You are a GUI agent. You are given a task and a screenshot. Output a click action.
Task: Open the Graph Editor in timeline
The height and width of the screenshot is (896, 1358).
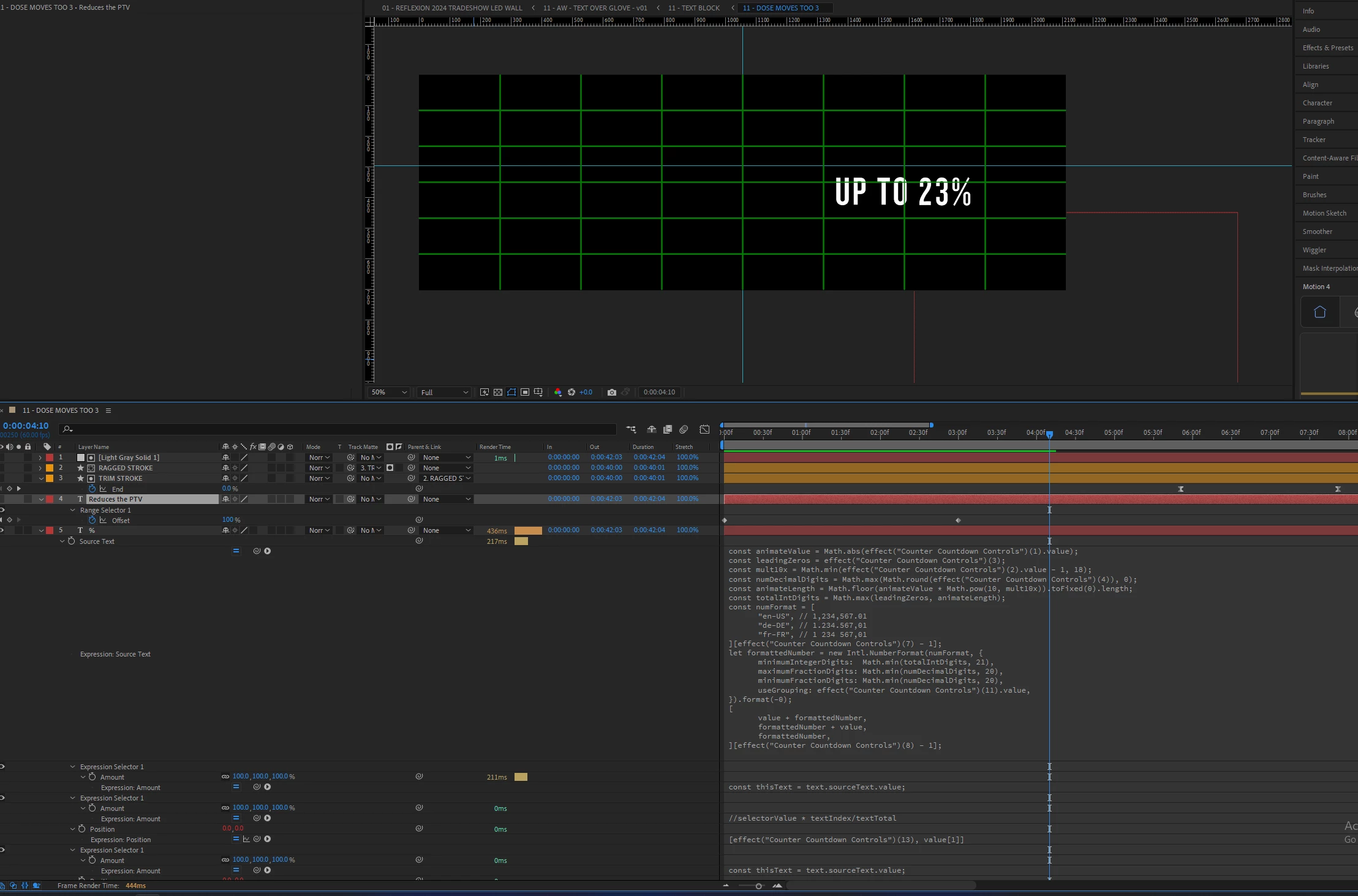[x=704, y=429]
